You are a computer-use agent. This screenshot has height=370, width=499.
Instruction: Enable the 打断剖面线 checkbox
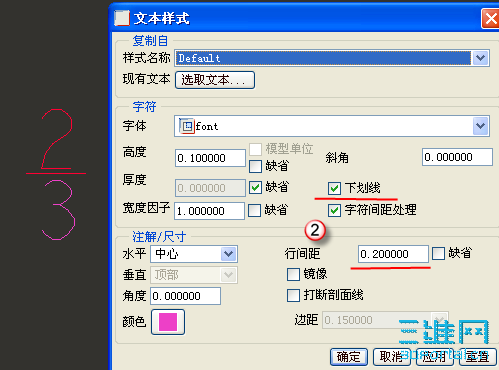pyautogui.click(x=293, y=295)
